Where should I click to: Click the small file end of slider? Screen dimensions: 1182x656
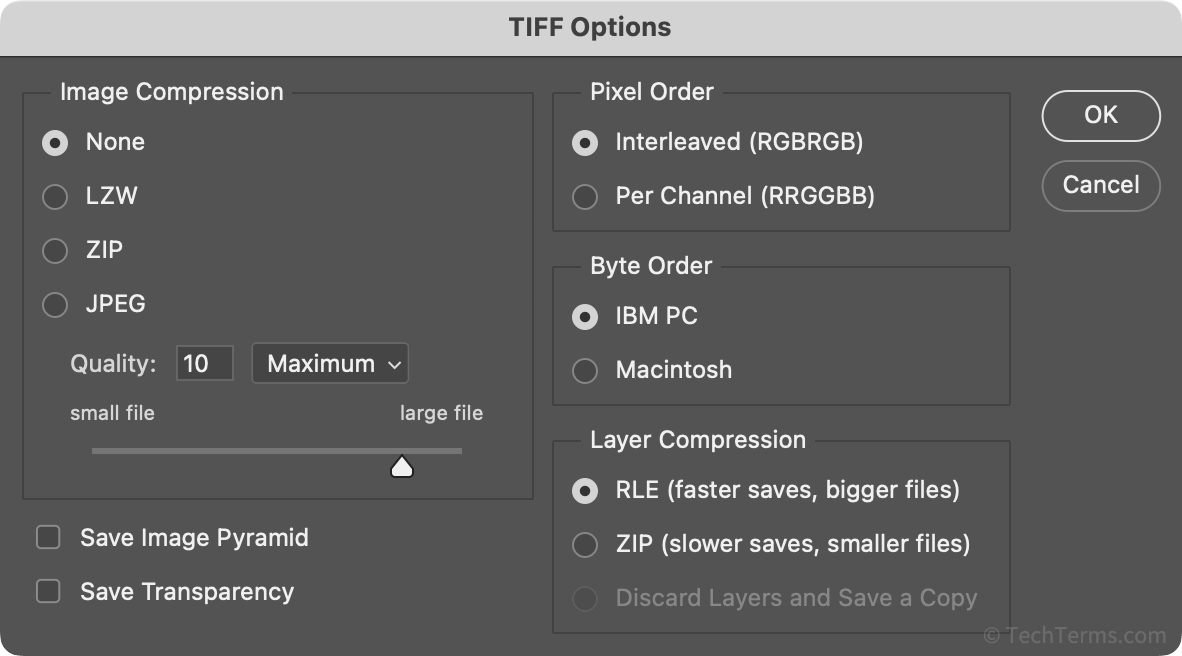pos(96,451)
